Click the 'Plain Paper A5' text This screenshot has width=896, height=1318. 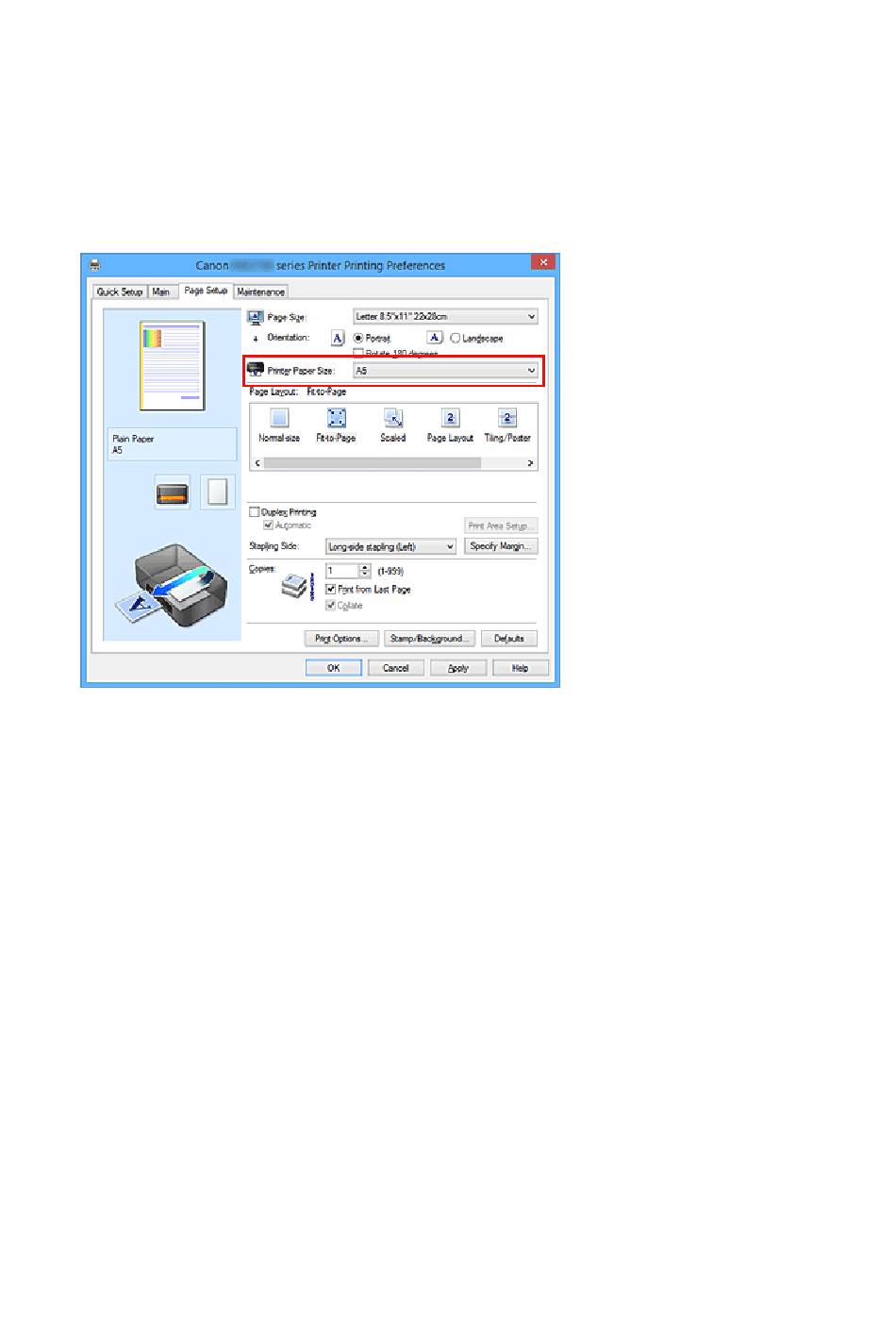pyautogui.click(x=133, y=444)
